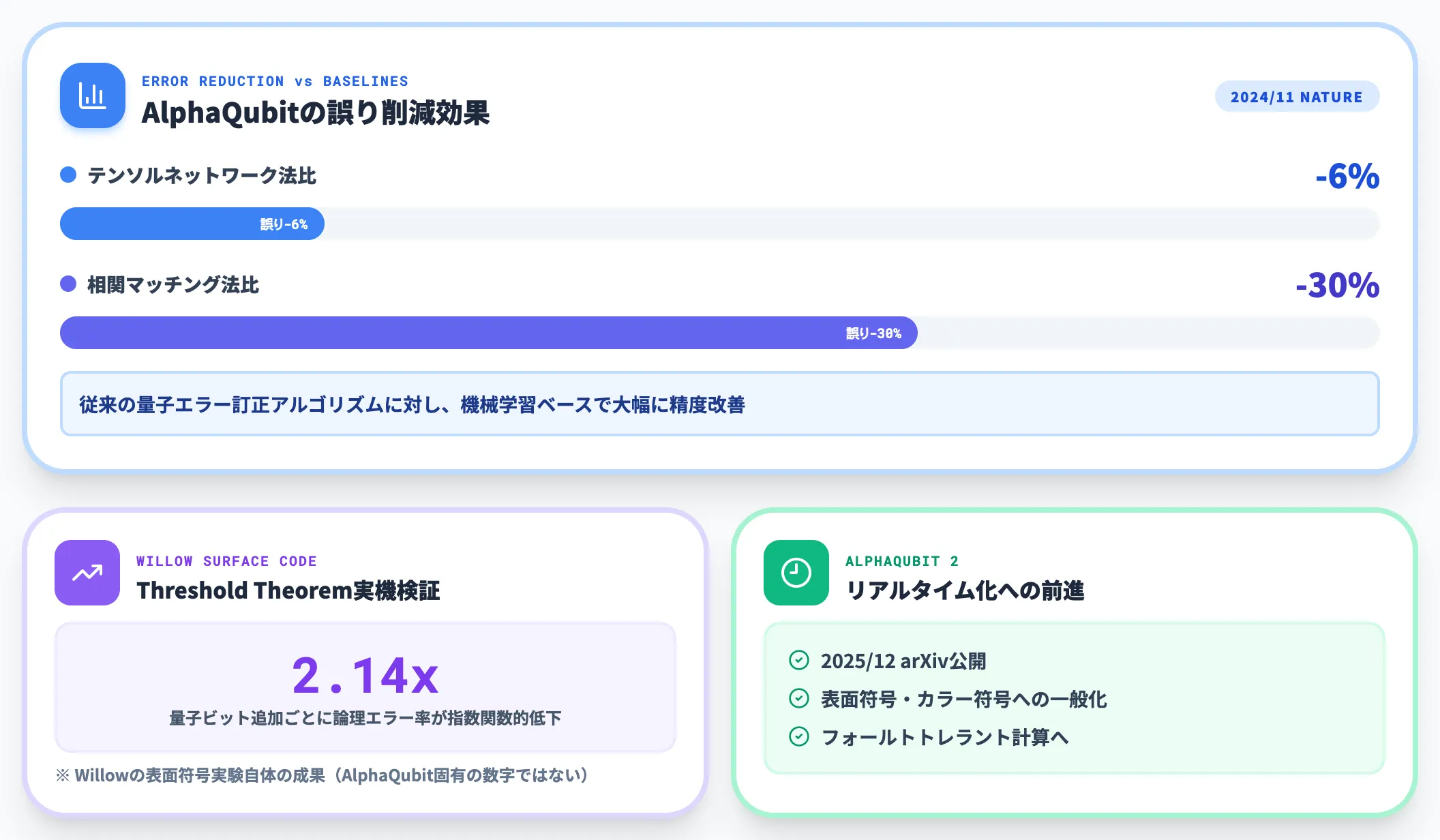Viewport: 1440px width, 840px height.
Task: Click the Threshold Theorem実機検証 heading
Action: [288, 590]
